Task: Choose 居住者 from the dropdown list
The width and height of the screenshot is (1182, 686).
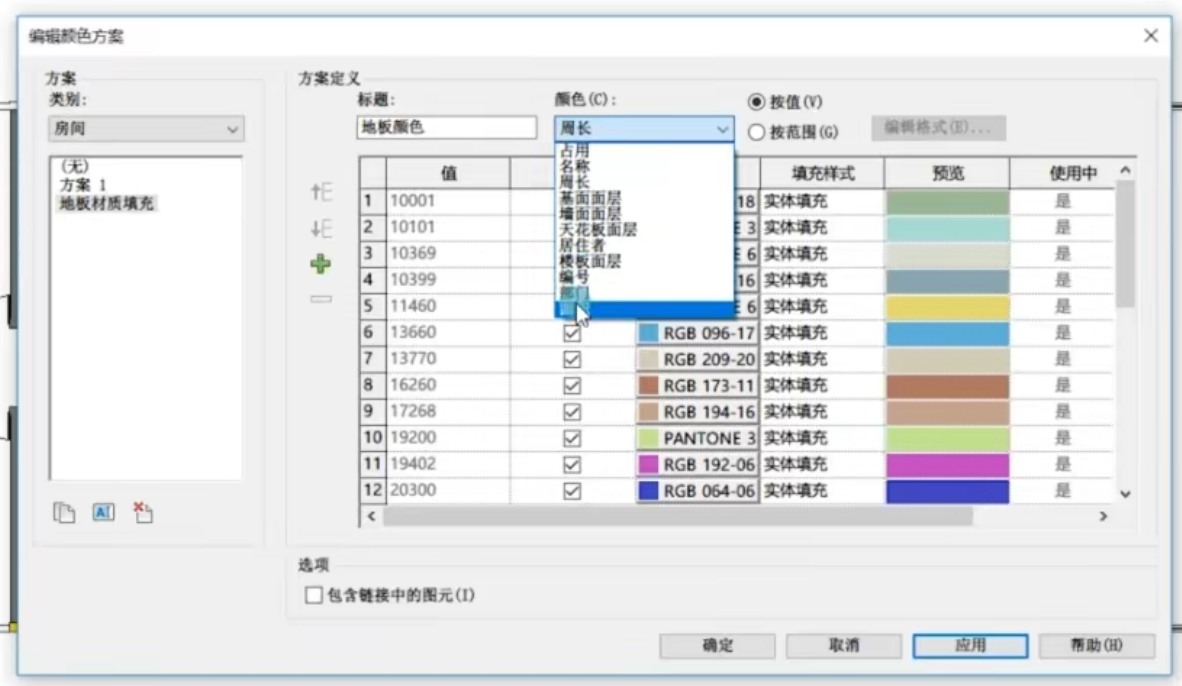Action: [x=644, y=246]
